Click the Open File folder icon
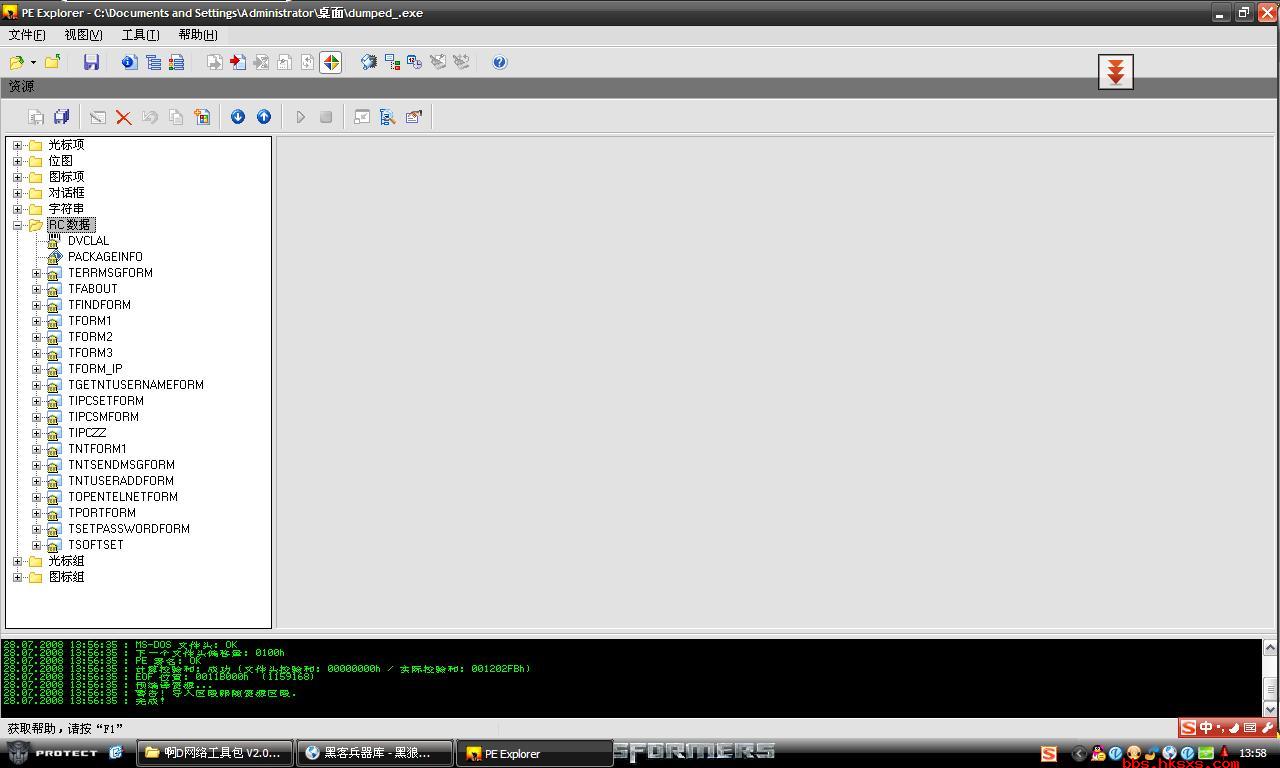 [x=17, y=62]
